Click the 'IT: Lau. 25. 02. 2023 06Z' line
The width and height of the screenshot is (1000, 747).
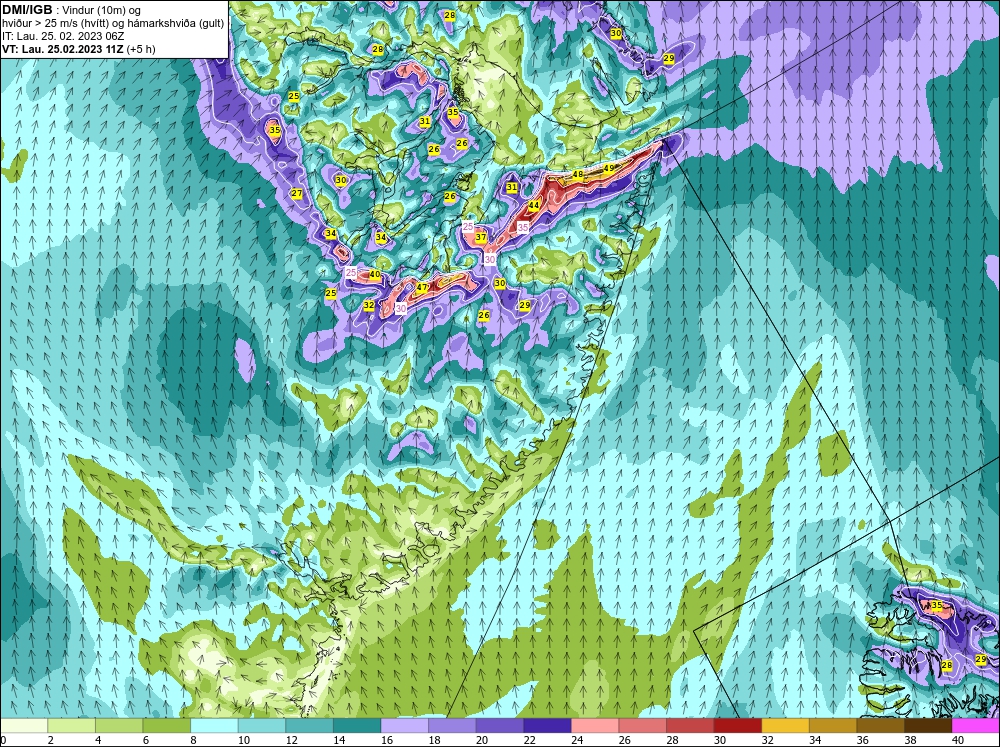tap(62, 36)
